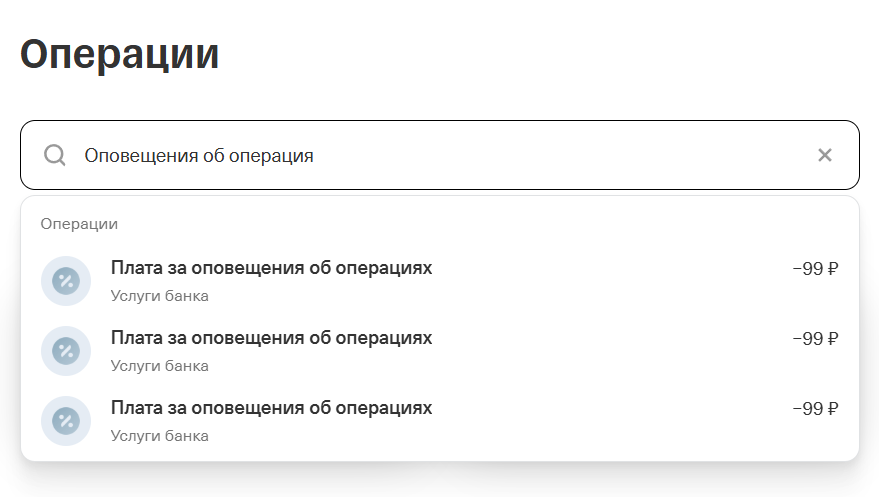Click 'Услуги банка' under the second result
Viewport: 879px width, 497px height.
(x=160, y=366)
